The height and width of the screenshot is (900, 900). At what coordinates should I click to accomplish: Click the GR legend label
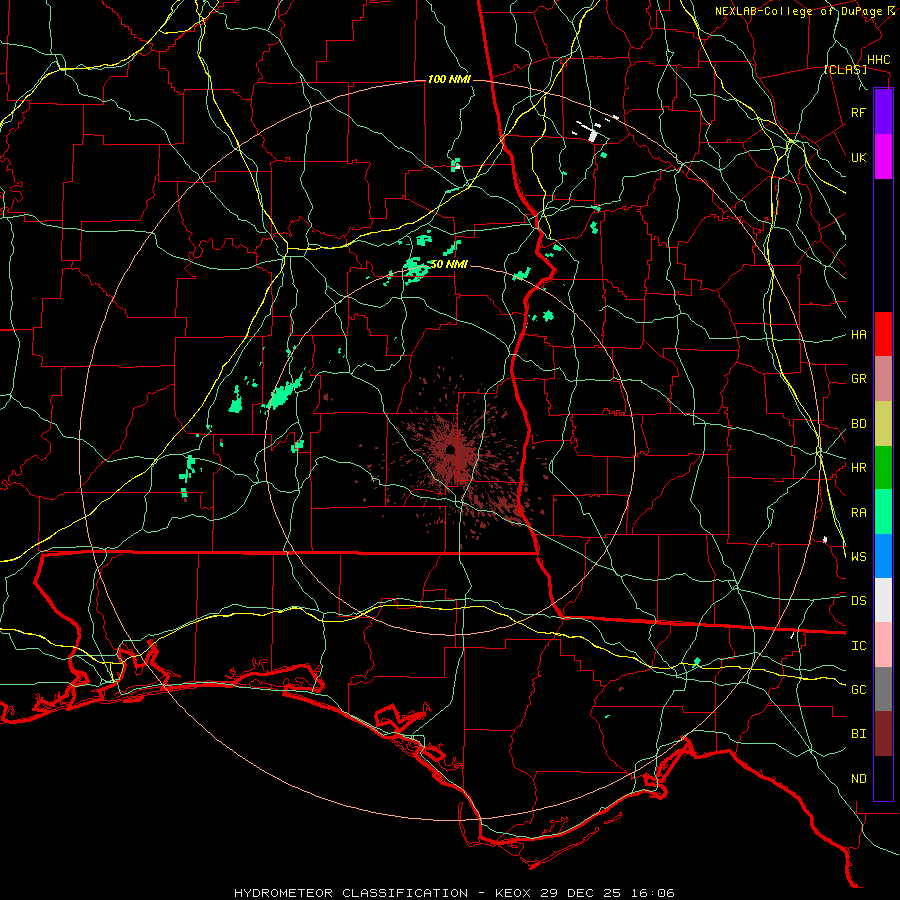tap(858, 379)
